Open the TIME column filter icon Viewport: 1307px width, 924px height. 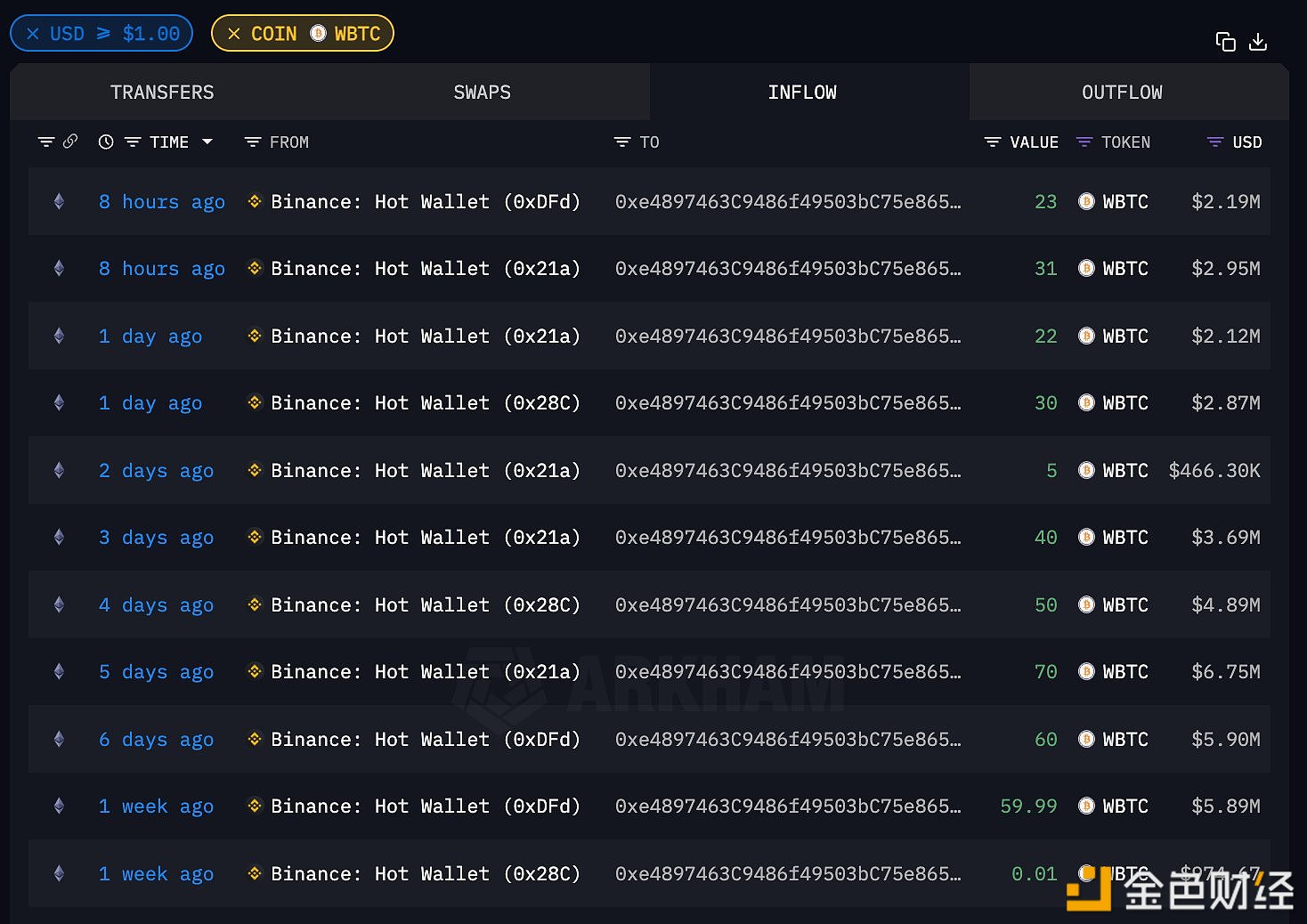click(133, 142)
